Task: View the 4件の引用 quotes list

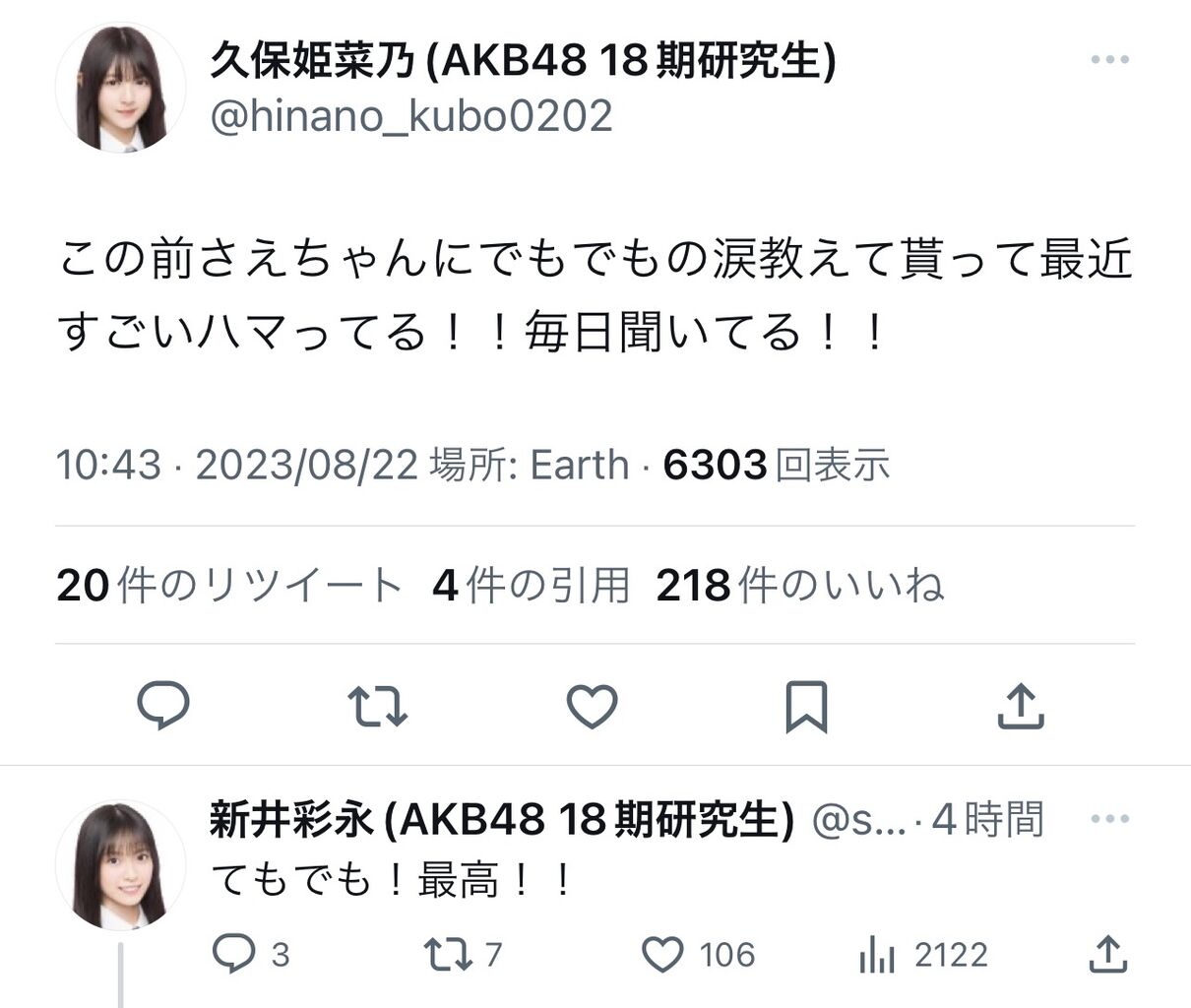Action: coord(531,586)
